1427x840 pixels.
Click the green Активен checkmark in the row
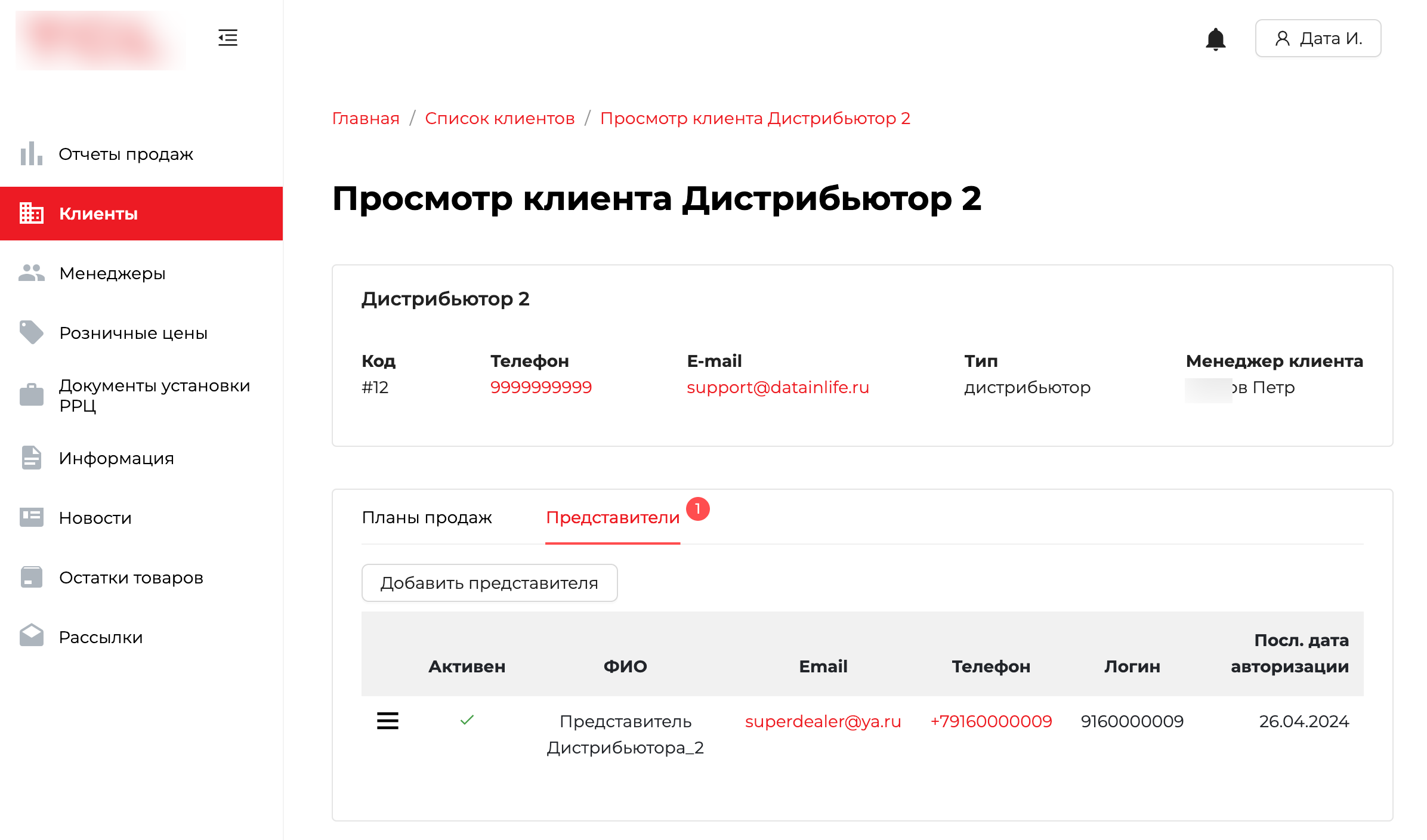click(467, 720)
